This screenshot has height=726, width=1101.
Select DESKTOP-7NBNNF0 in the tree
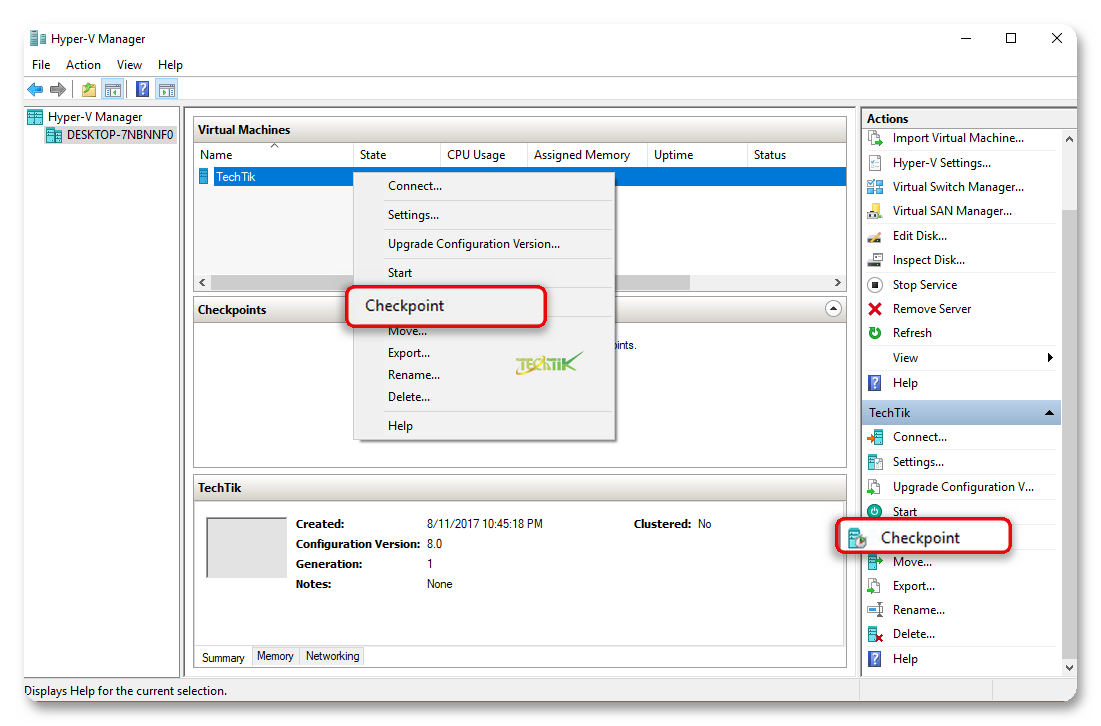click(119, 135)
